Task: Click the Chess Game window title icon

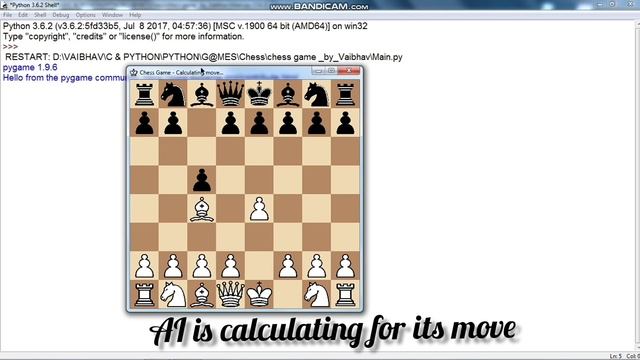Action: pos(133,72)
